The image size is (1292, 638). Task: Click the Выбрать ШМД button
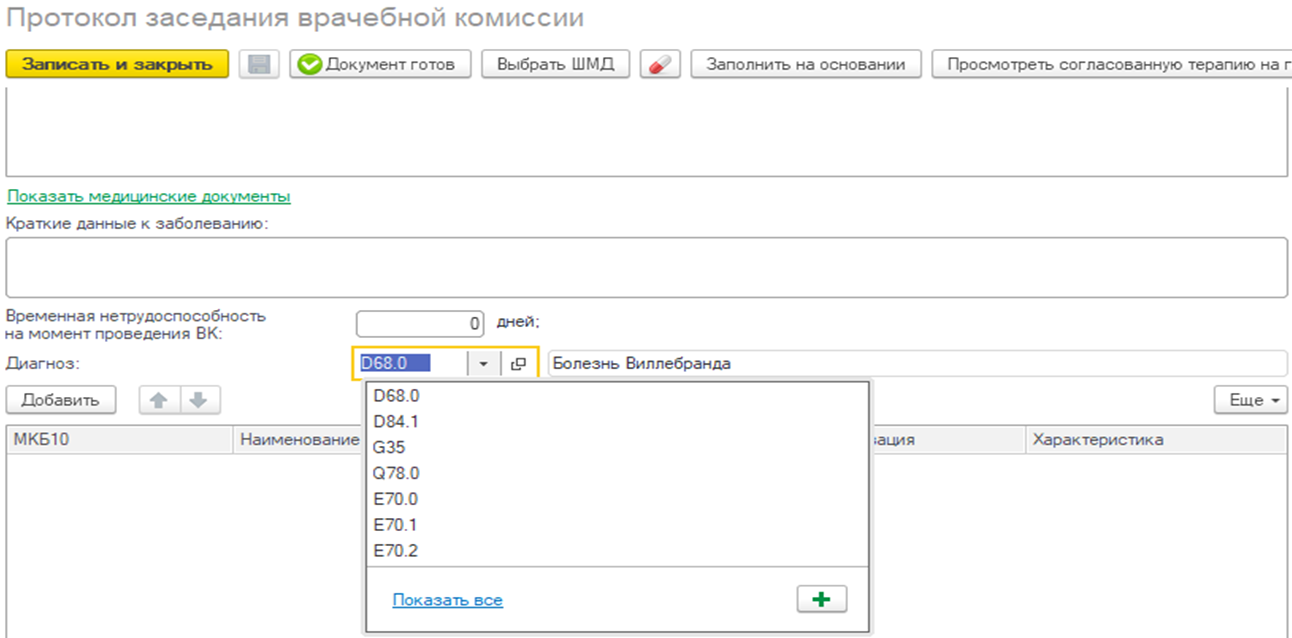point(555,64)
